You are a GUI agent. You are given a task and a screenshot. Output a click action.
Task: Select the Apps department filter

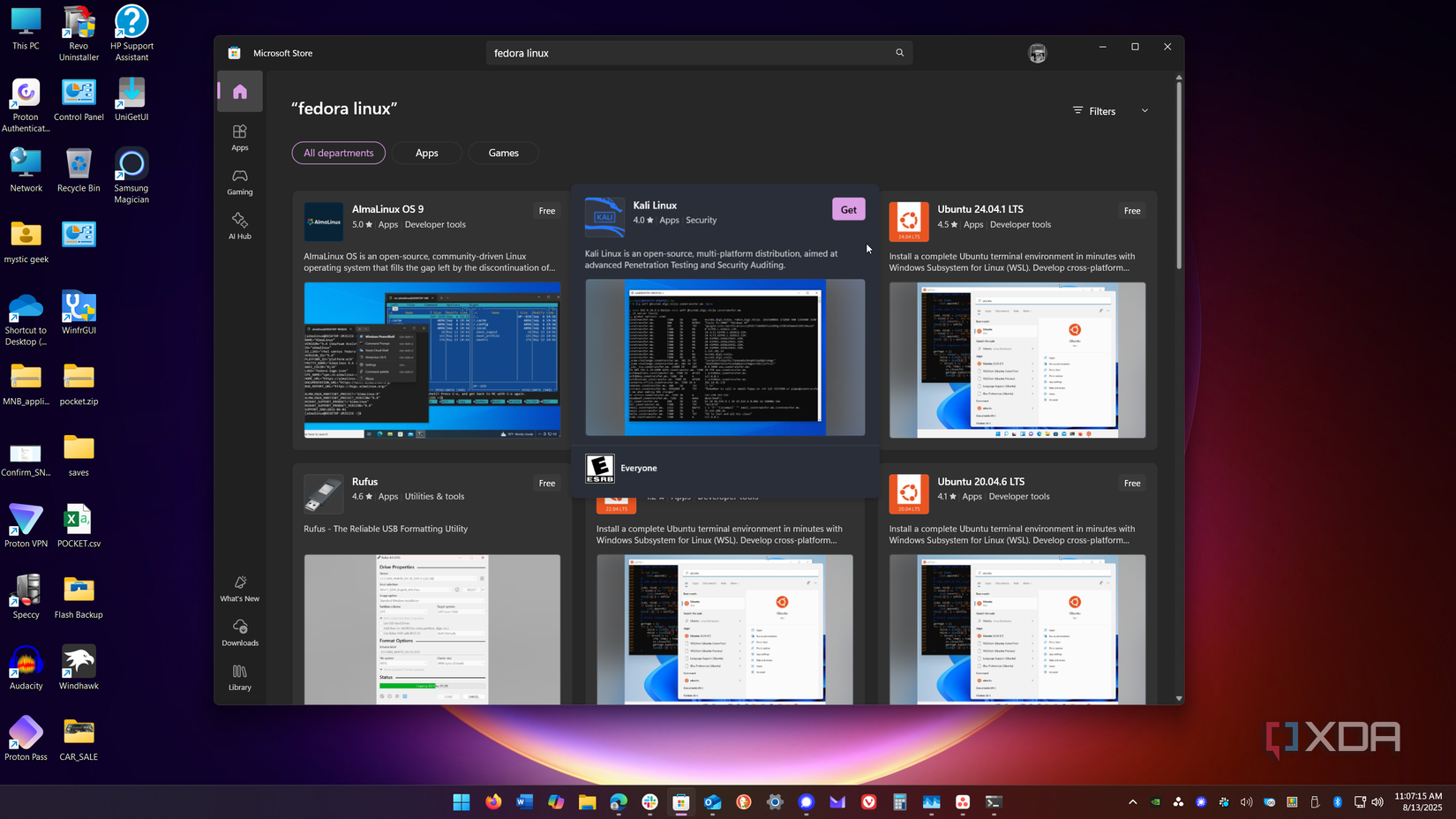point(427,153)
